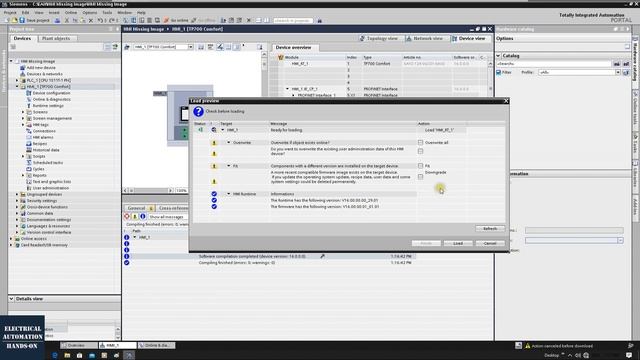
Task: Click the blue check icon on the HMI Runtime row
Action: tap(214, 194)
